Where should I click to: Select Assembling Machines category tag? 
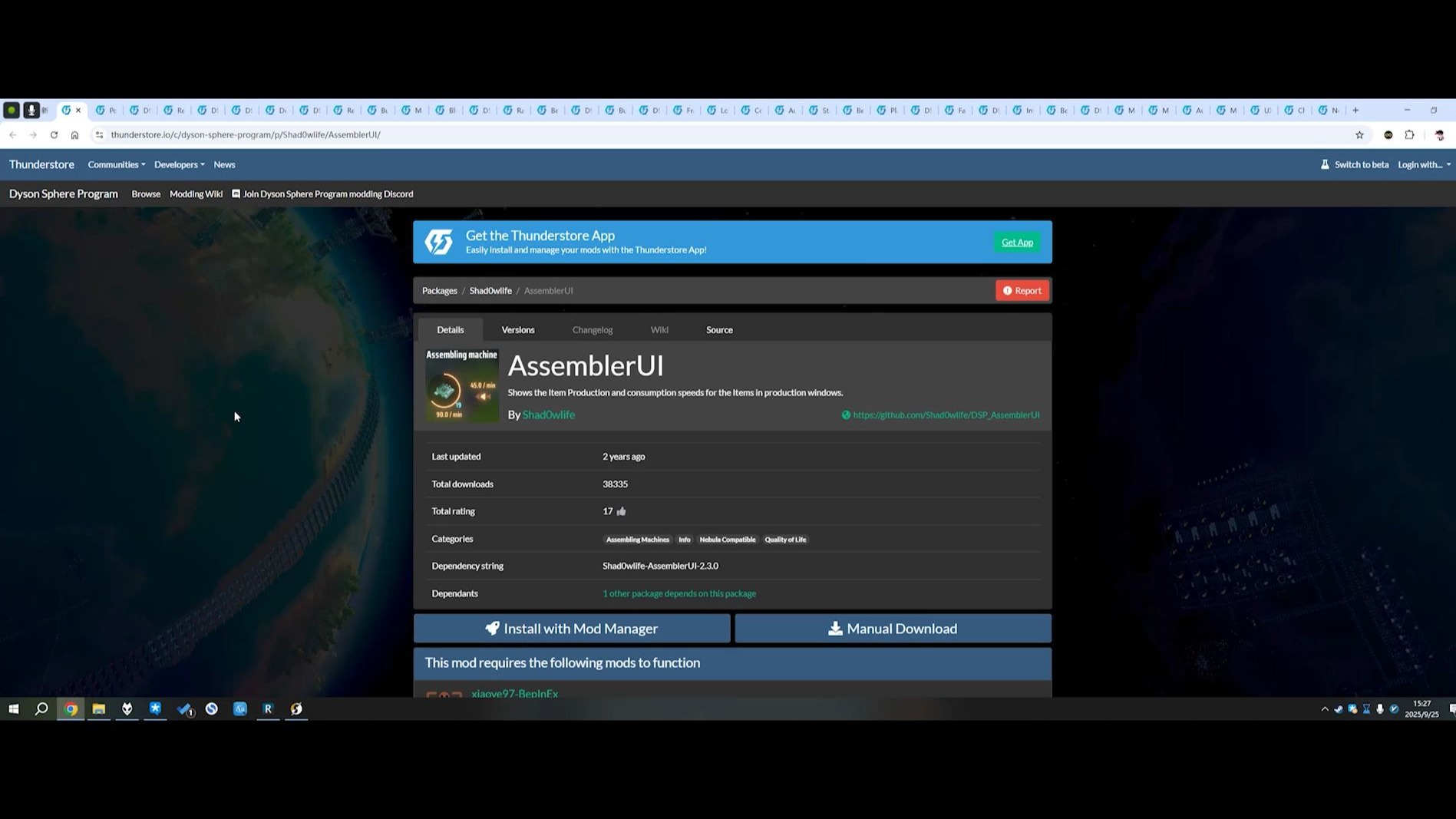click(x=638, y=540)
